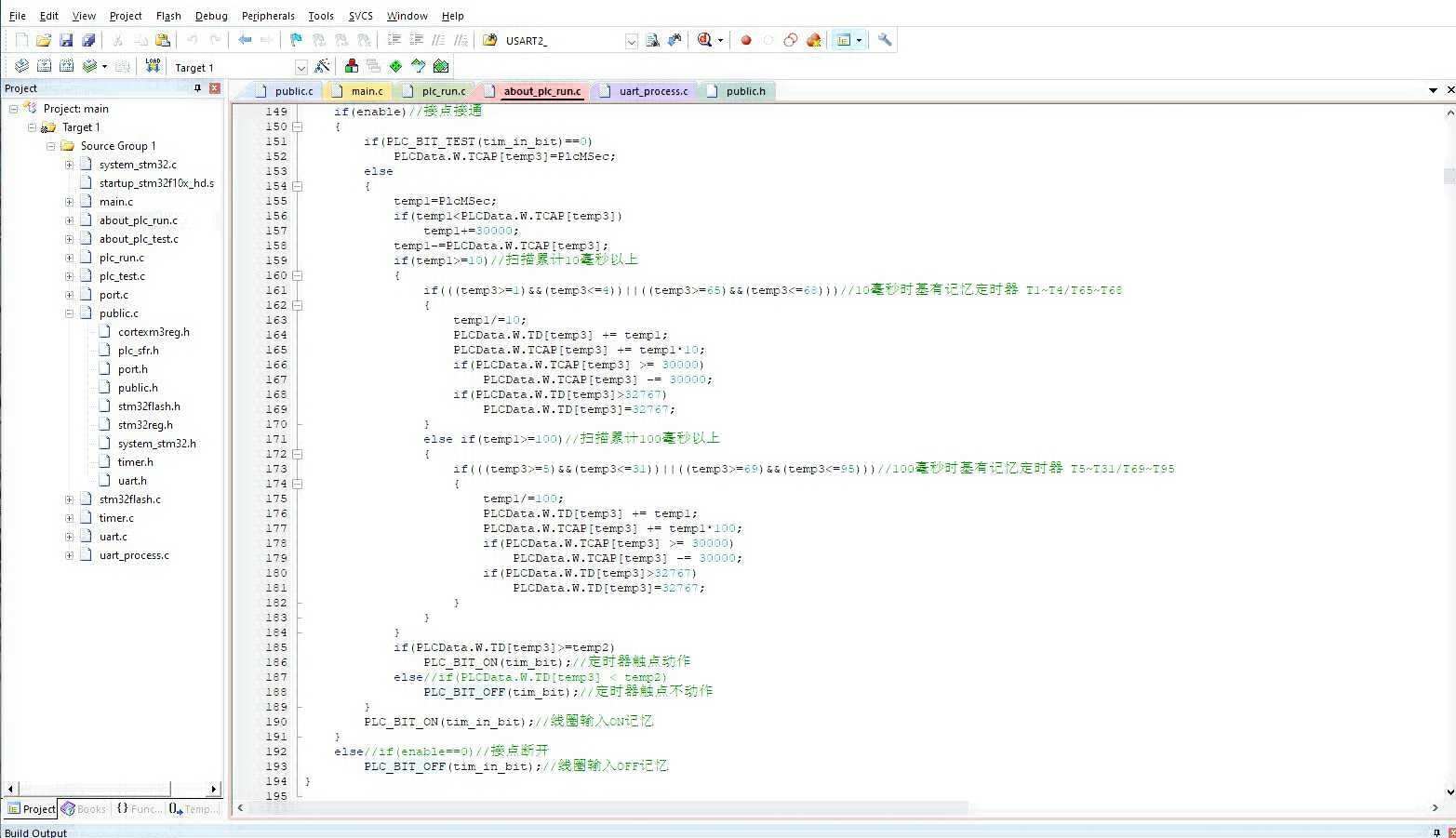
Task: Click the Save All toolbar icon
Action: coord(88,40)
